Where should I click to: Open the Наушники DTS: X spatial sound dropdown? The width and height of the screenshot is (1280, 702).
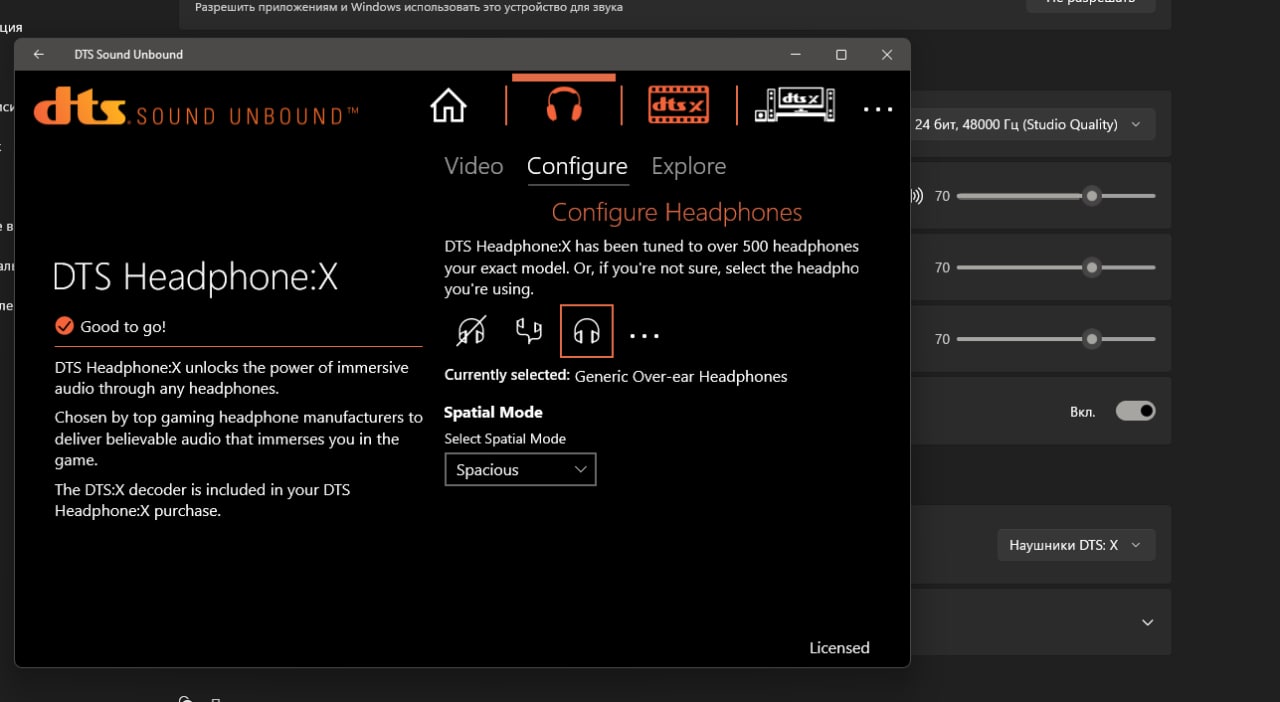point(1076,545)
